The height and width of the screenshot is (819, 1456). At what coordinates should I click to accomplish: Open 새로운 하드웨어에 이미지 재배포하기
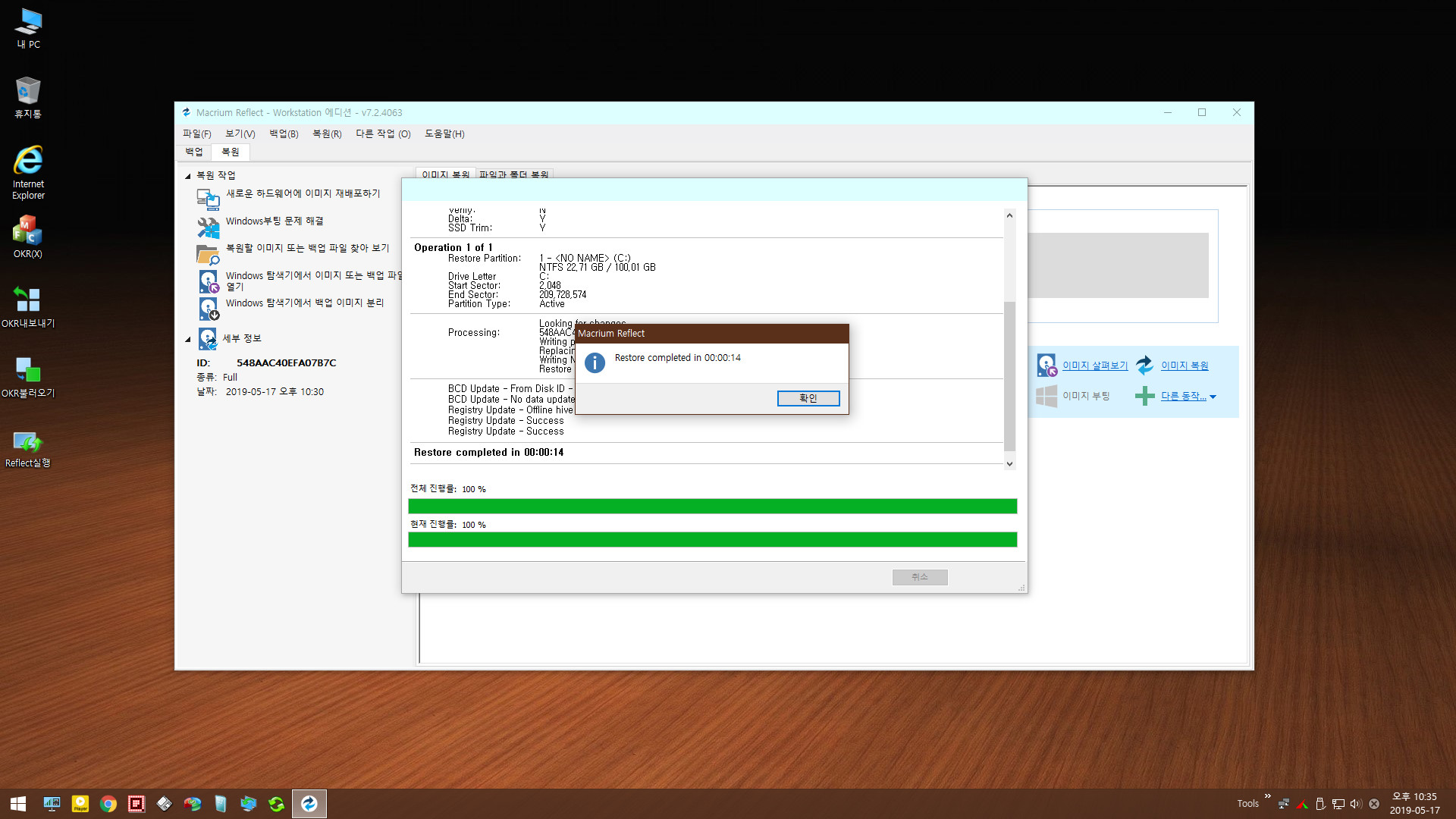coord(303,193)
